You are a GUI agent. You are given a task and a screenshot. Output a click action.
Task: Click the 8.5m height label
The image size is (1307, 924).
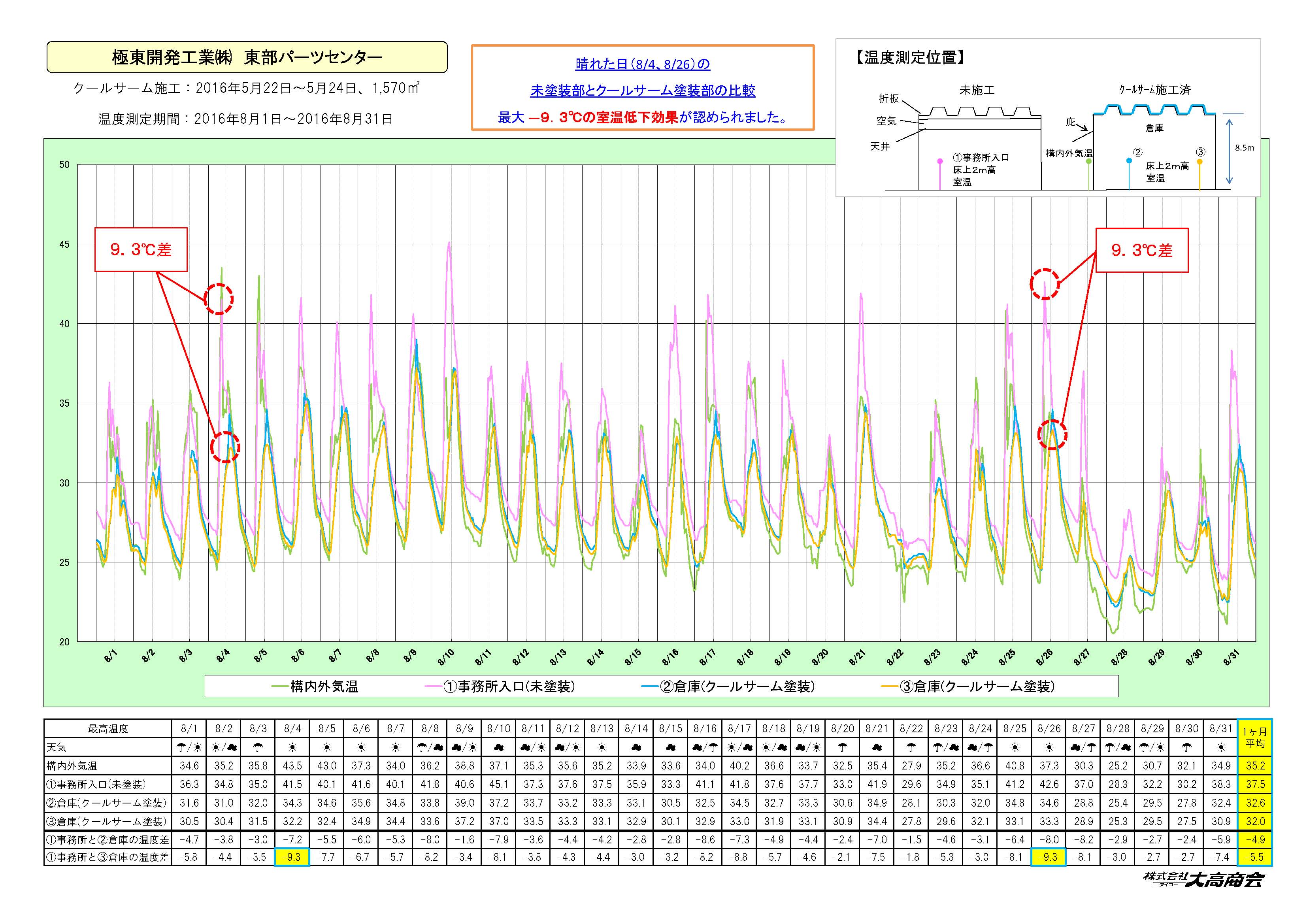click(1244, 147)
